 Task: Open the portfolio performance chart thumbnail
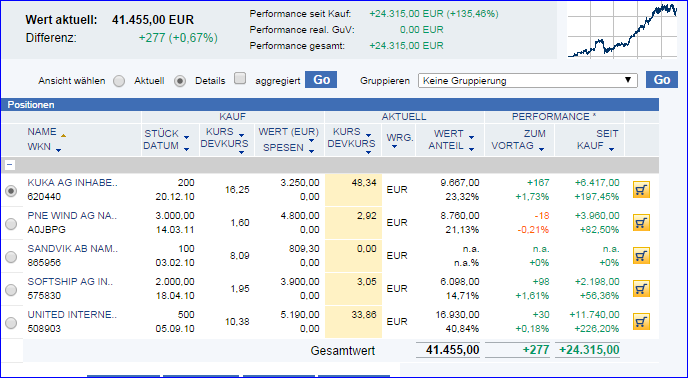[623, 30]
